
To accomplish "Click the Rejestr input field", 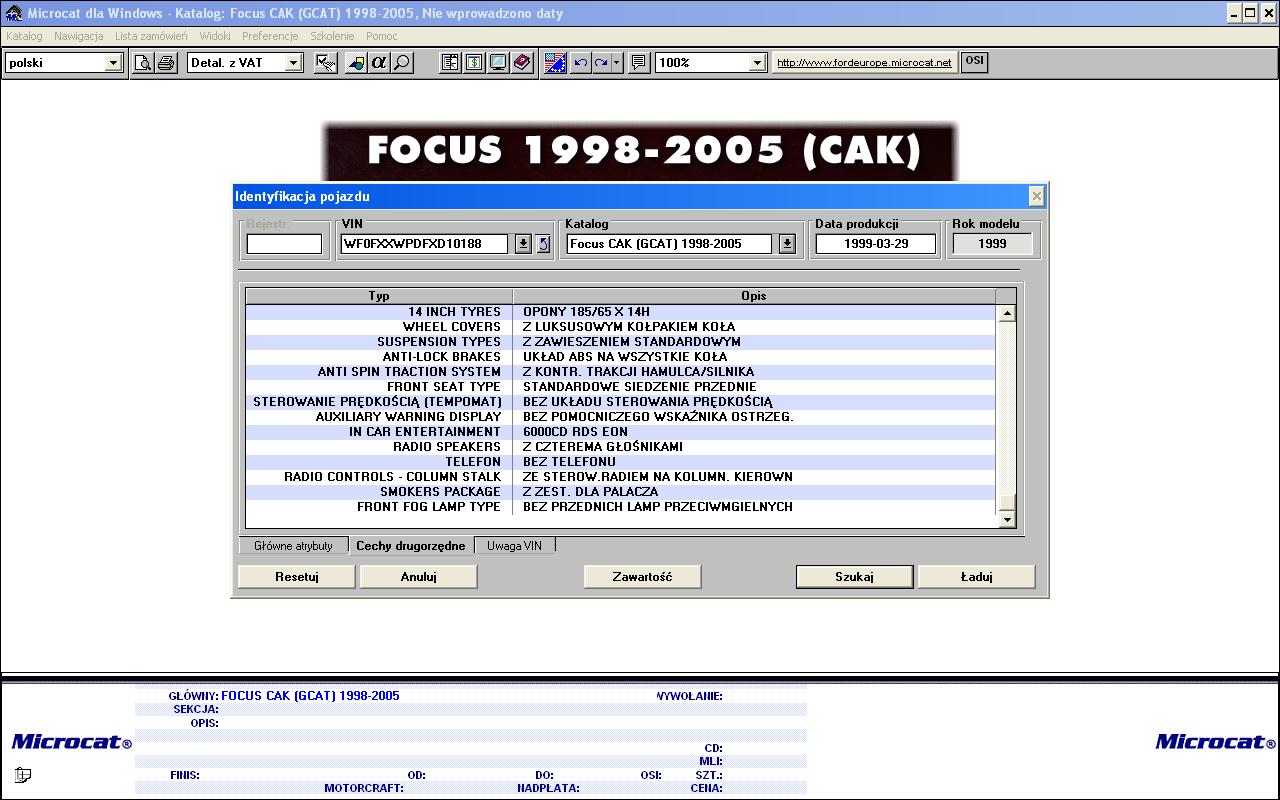I will pos(284,244).
